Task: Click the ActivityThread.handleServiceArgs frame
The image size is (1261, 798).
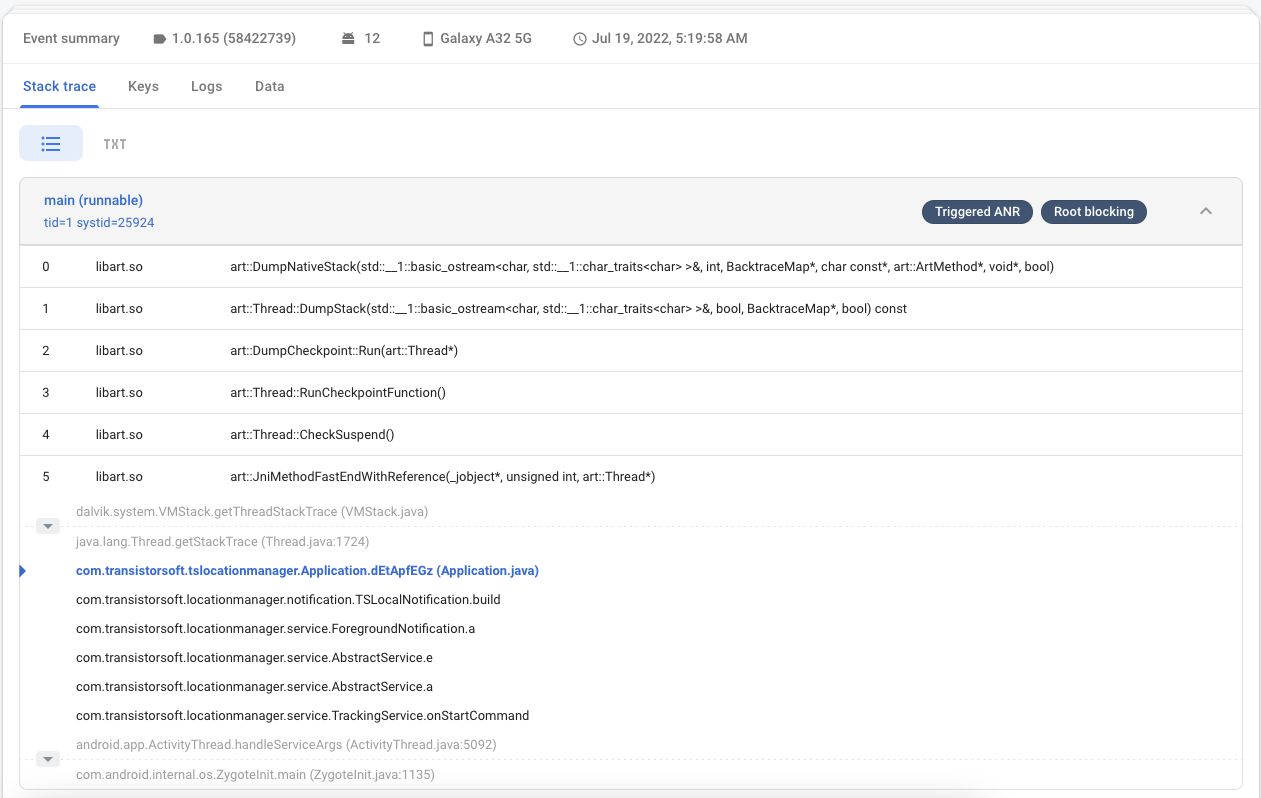Action: [x=286, y=745]
